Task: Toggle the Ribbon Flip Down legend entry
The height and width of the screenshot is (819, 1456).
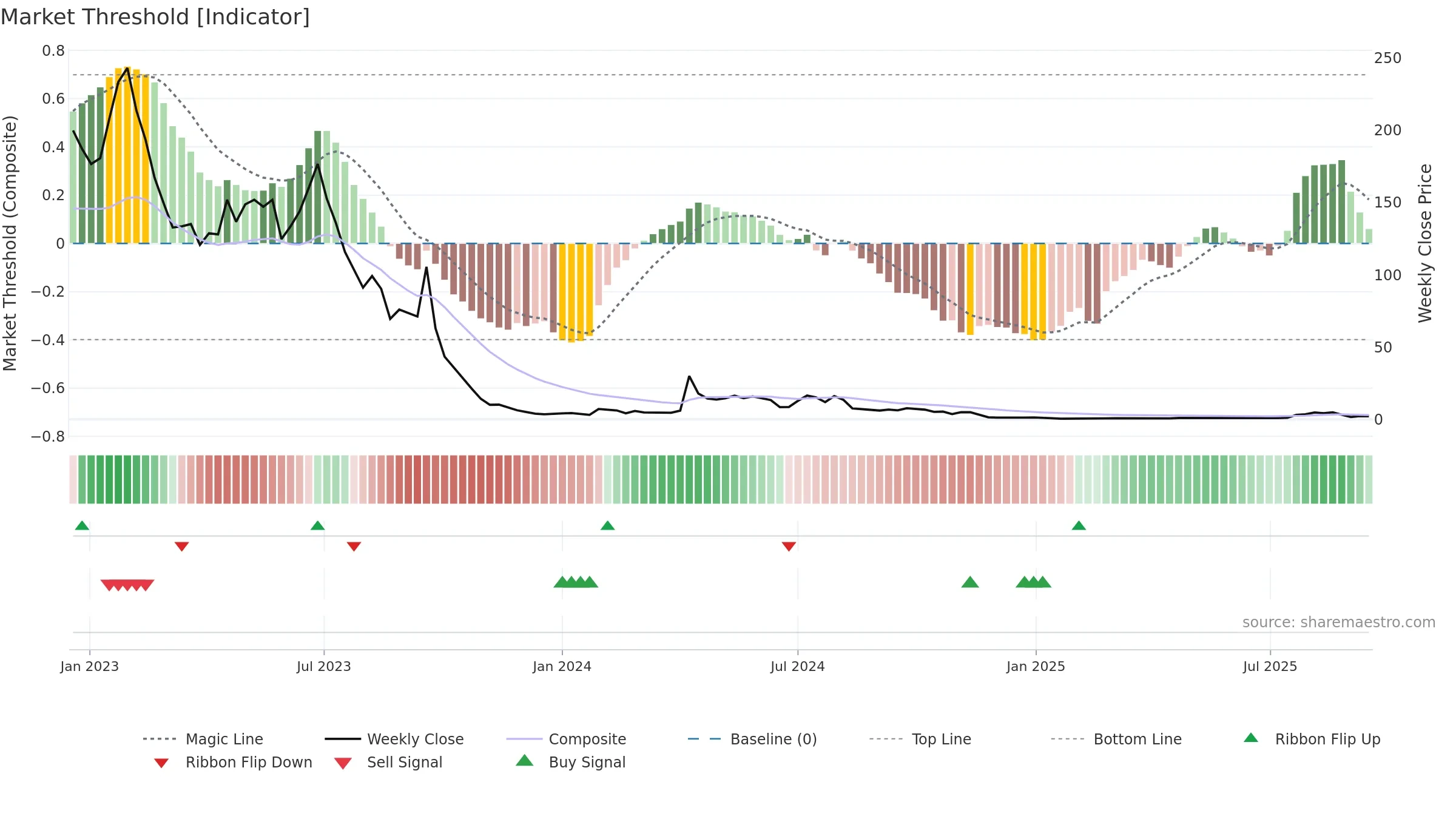Action: 233,762
